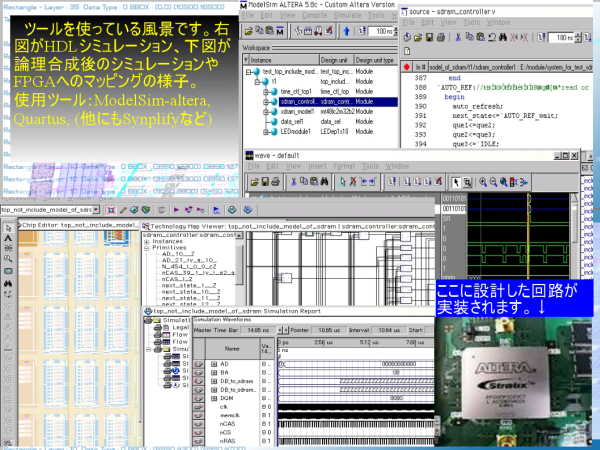Click Name column header in Simulation Report
600x450 pixels.
232,349
